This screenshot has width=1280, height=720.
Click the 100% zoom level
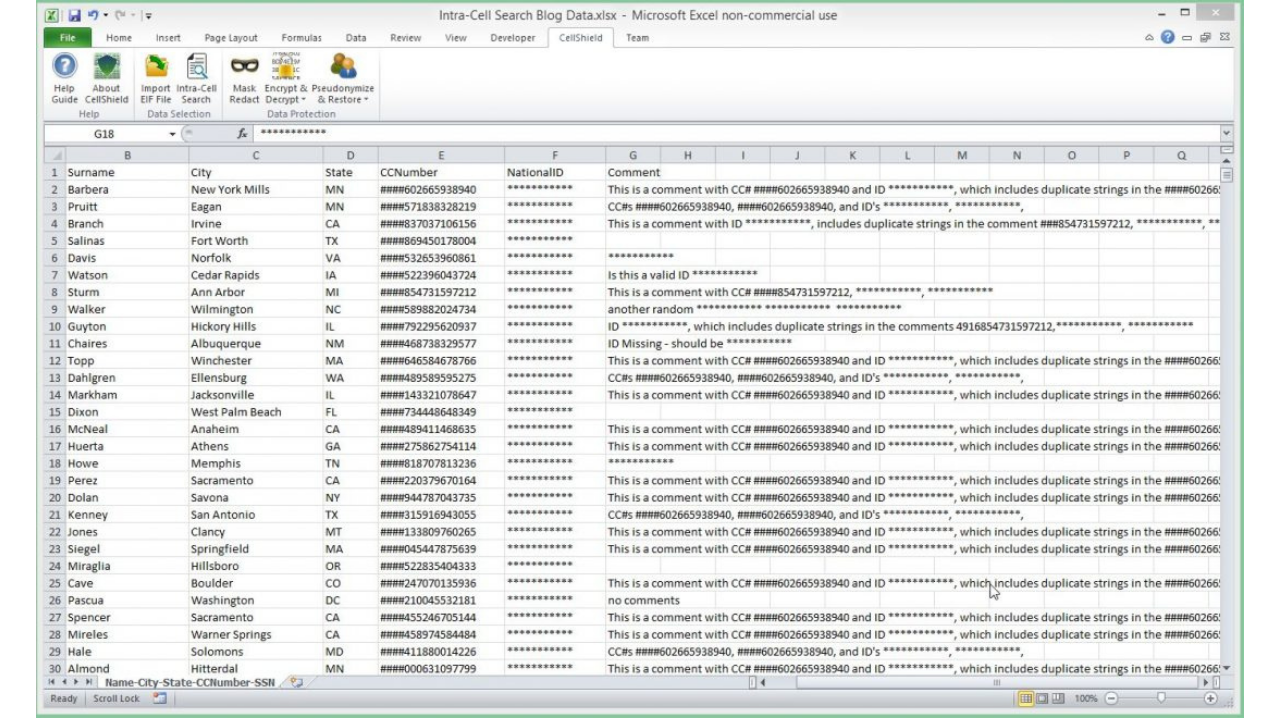[x=1087, y=698]
